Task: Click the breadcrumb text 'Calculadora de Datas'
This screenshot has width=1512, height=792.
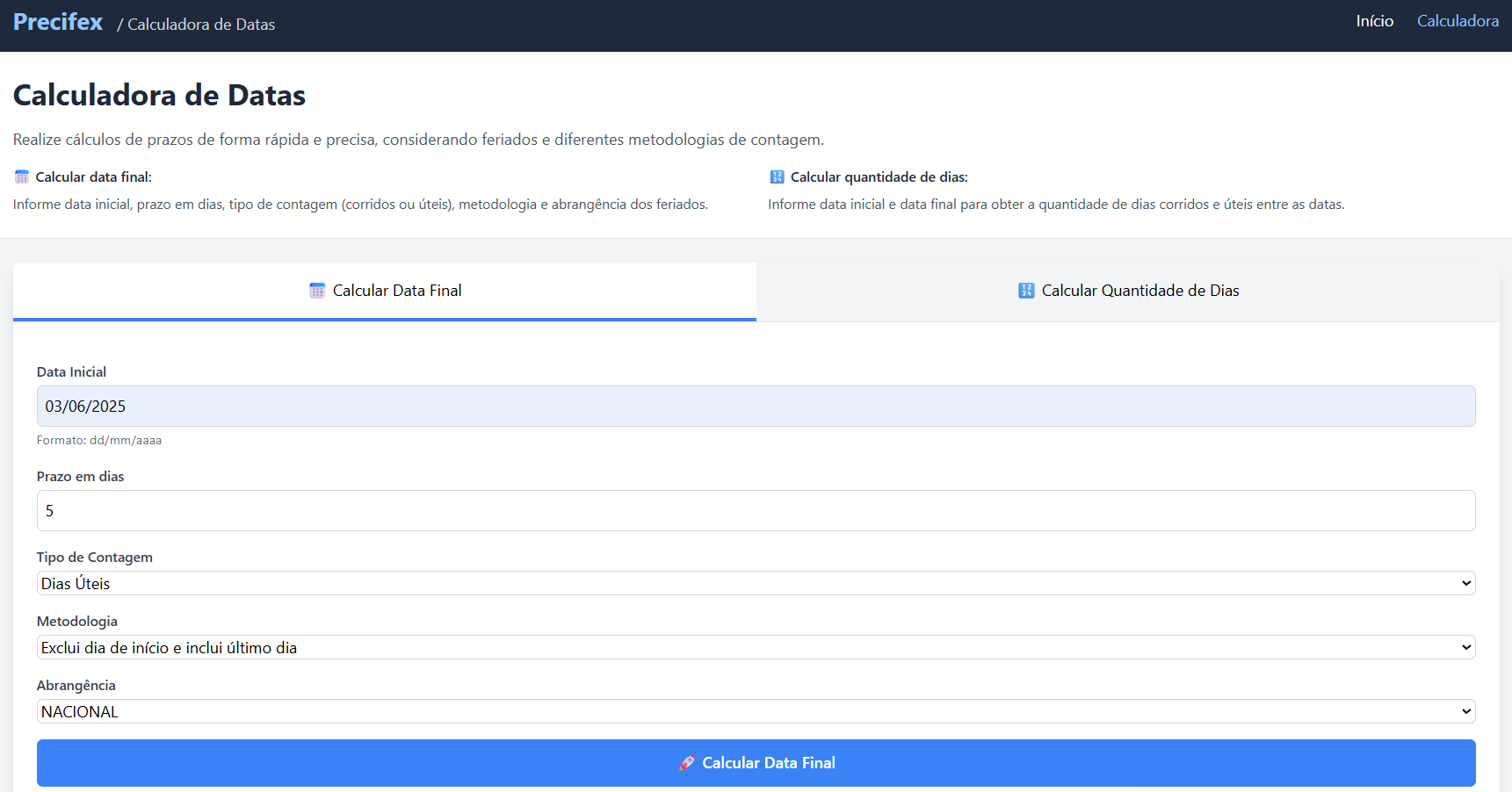Action: click(201, 25)
